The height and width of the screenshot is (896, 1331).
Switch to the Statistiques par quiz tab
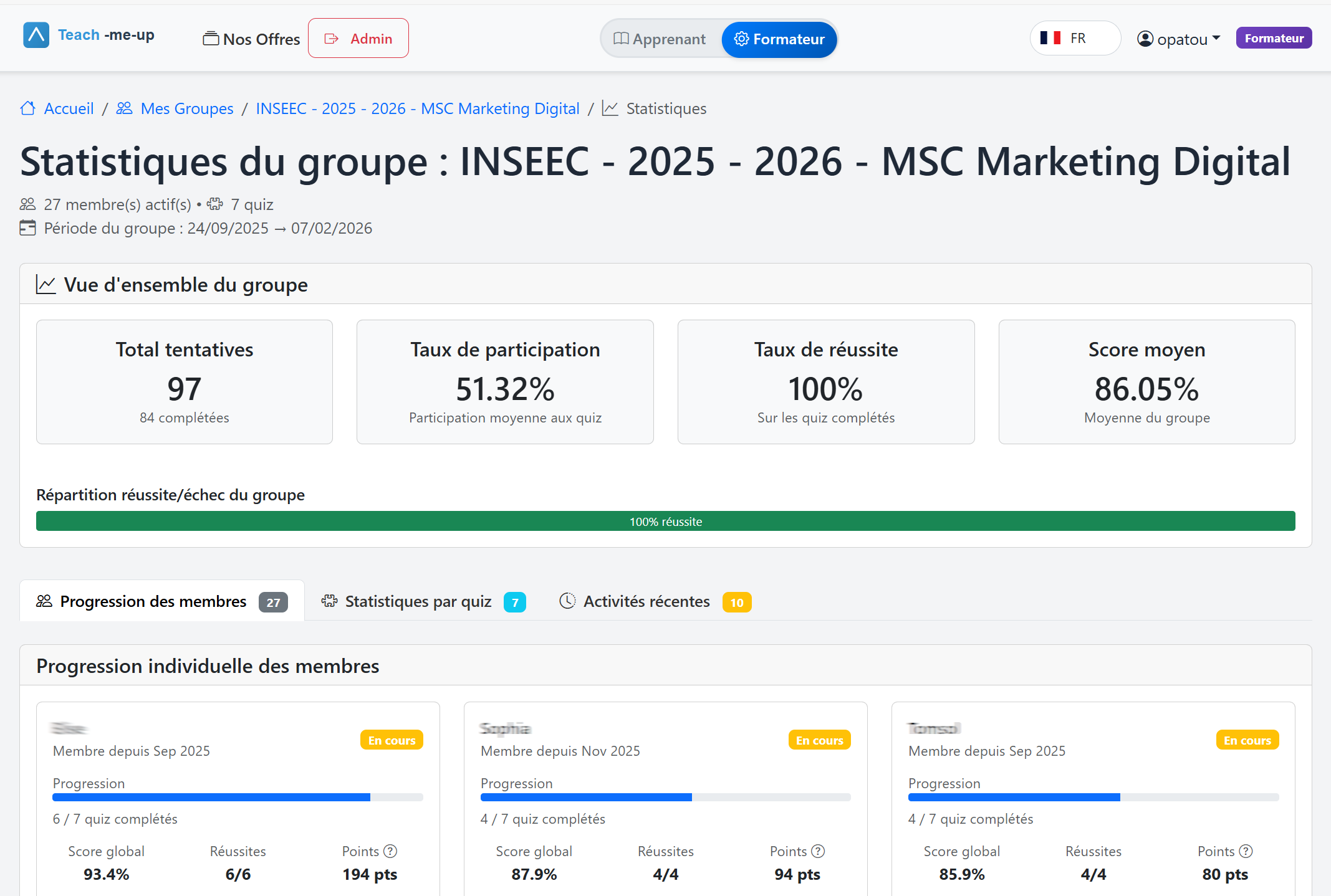point(418,601)
